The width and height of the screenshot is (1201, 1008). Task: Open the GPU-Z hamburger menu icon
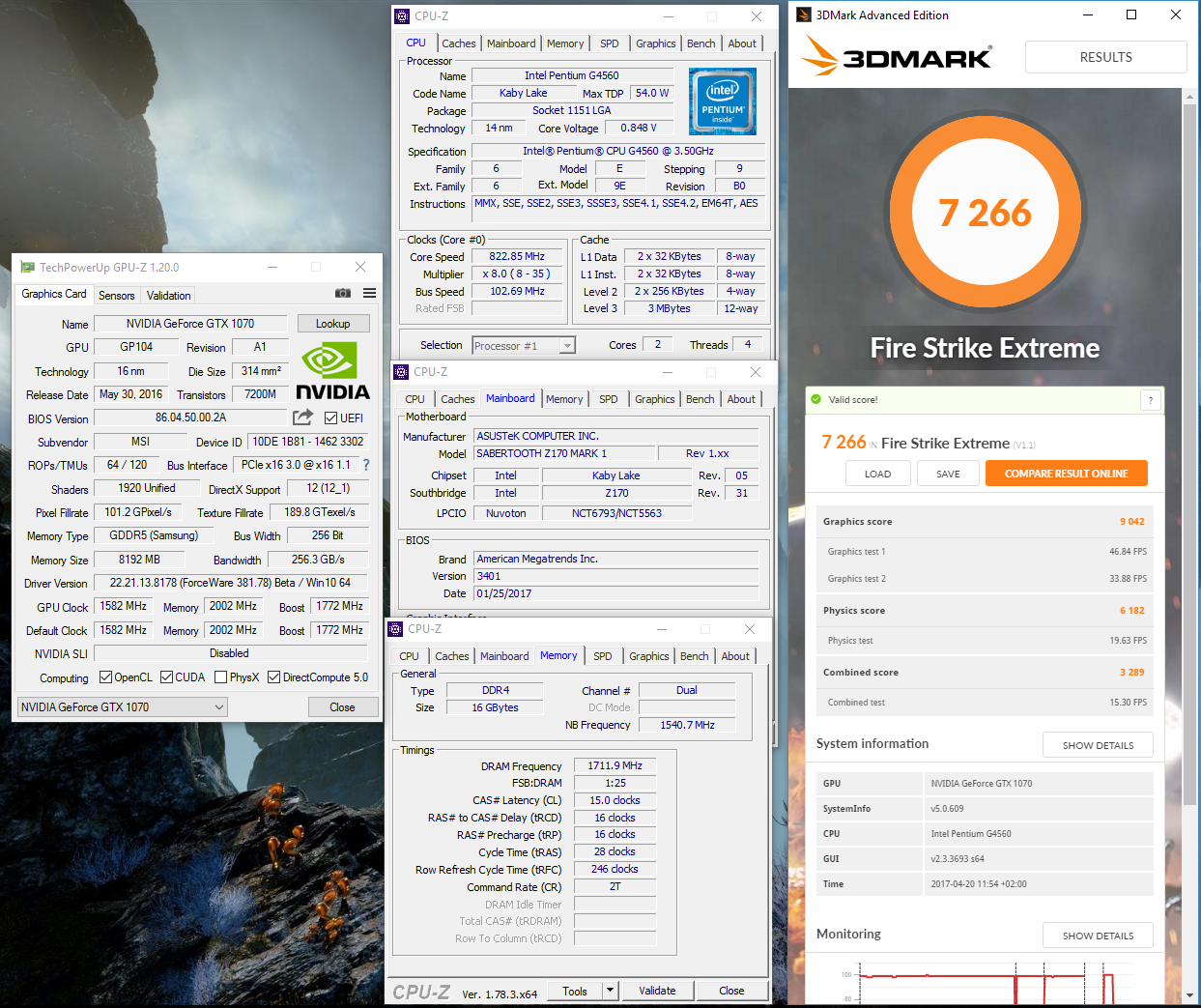[369, 293]
